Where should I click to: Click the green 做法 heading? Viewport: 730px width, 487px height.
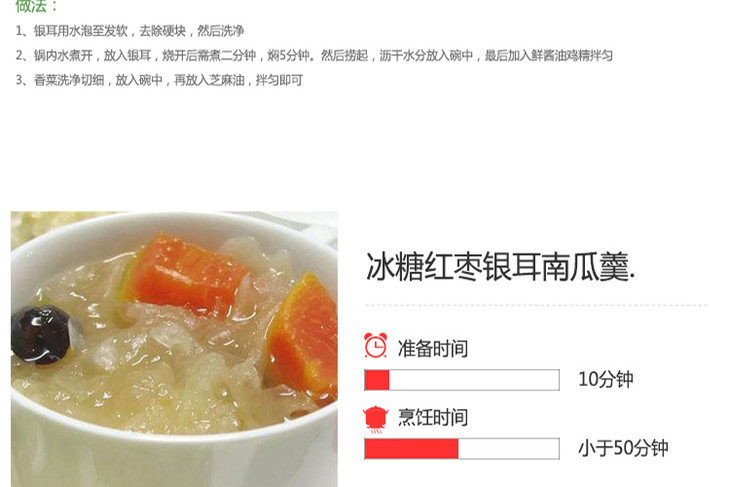pyautogui.click(x=36, y=6)
